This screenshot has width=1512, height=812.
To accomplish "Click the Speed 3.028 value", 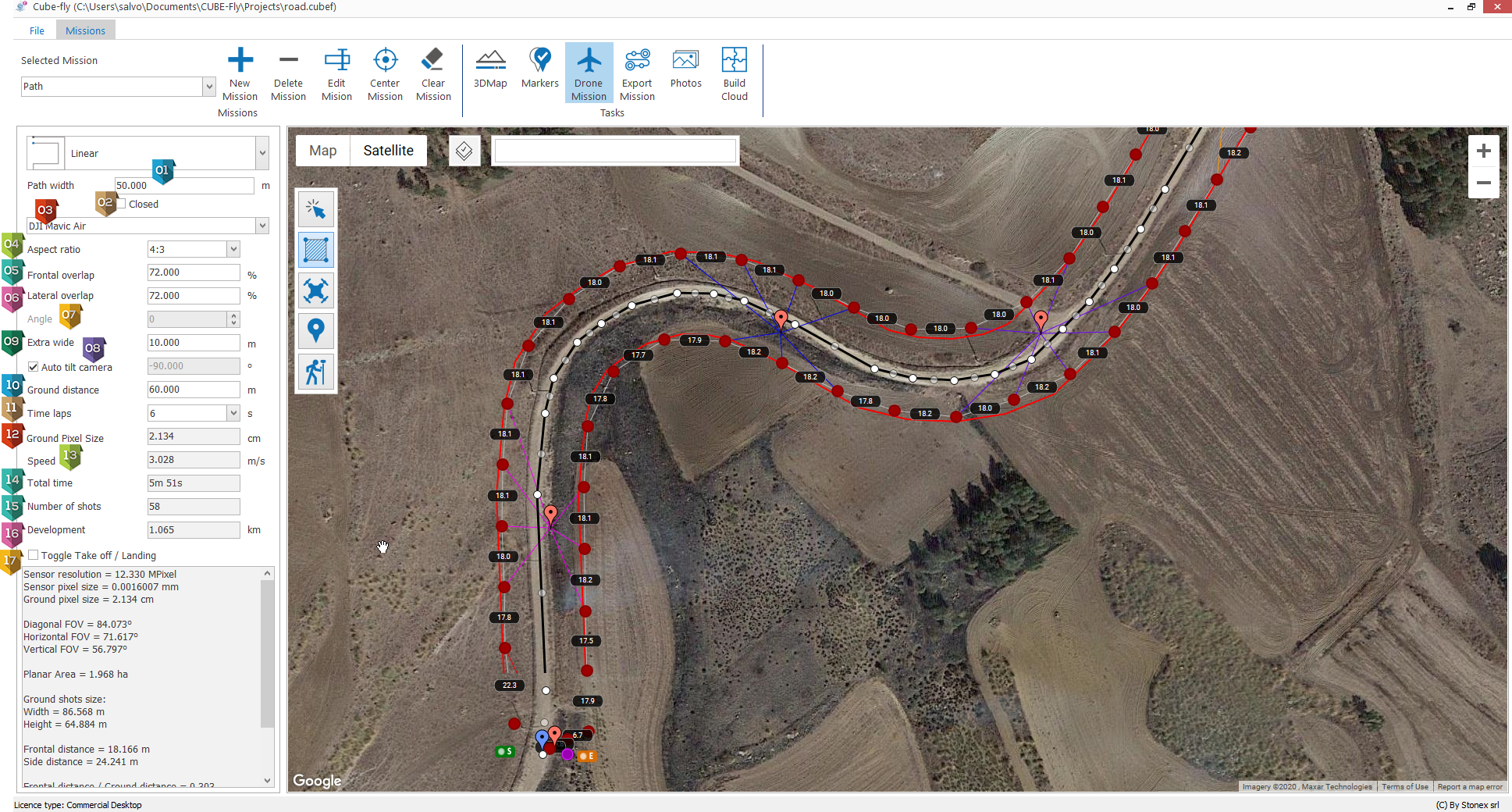I will pos(194,460).
